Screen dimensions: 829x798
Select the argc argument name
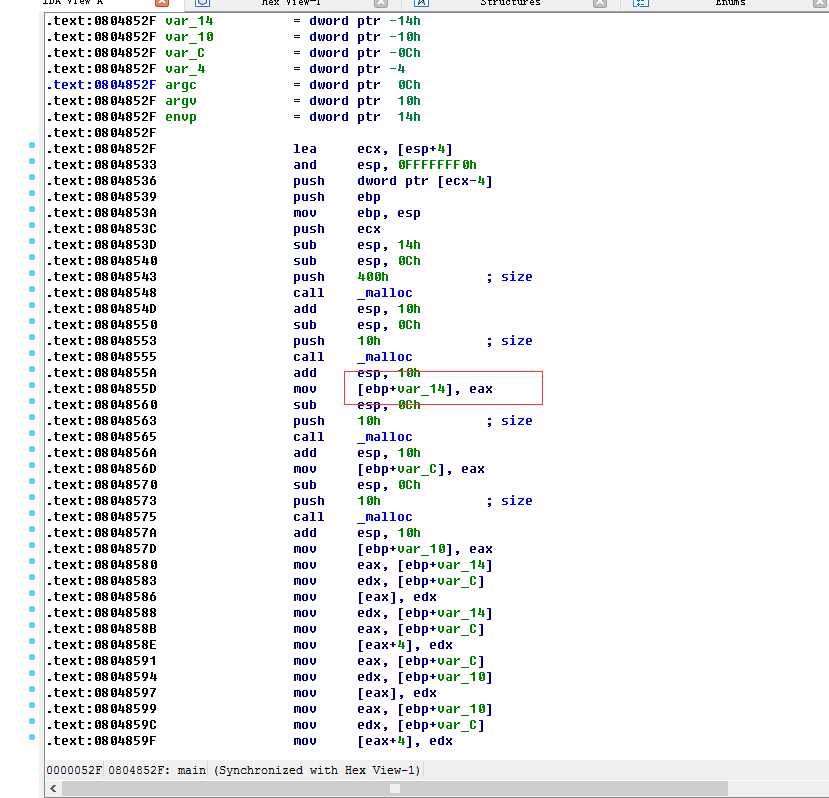point(180,85)
